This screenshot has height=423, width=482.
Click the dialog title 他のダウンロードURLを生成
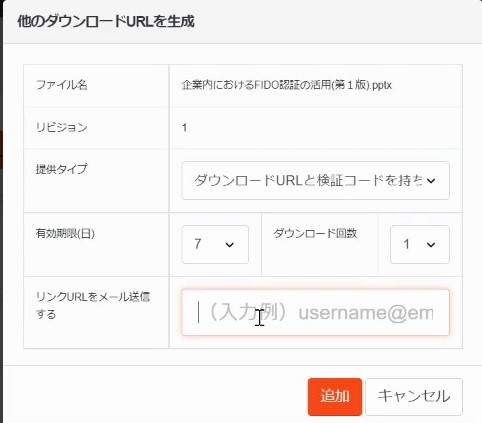click(106, 21)
